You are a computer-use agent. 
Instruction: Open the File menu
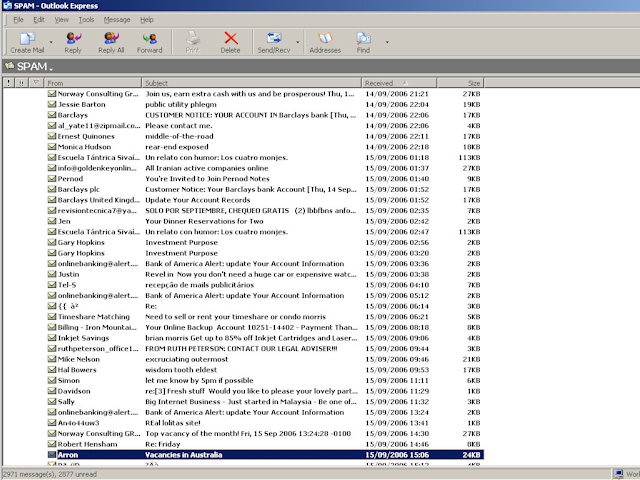18,20
